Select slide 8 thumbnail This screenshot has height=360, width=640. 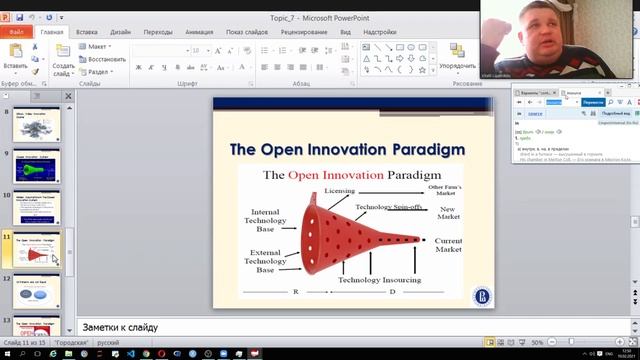37,124
